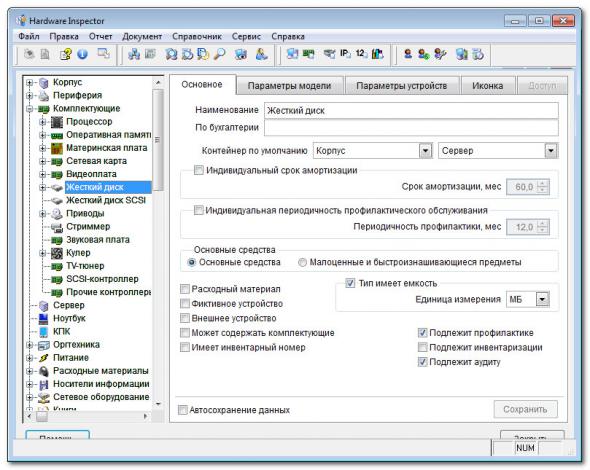
Task: Click the КПК handheld icon in tree
Action: [x=44, y=332]
